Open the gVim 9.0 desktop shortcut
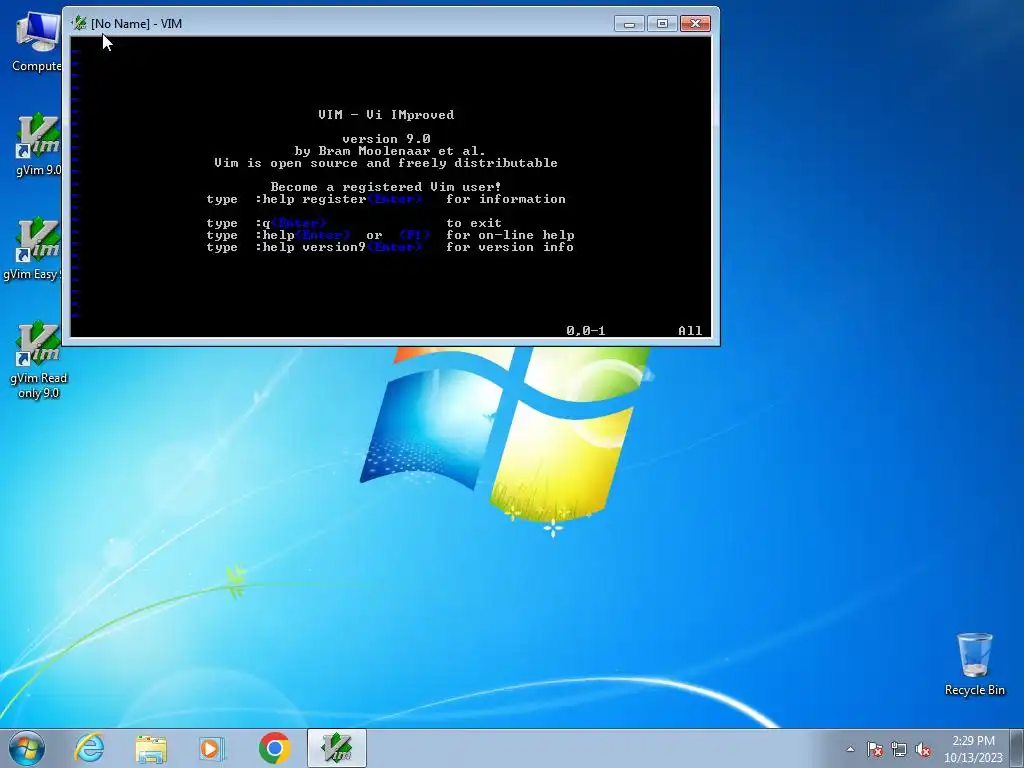 38,144
